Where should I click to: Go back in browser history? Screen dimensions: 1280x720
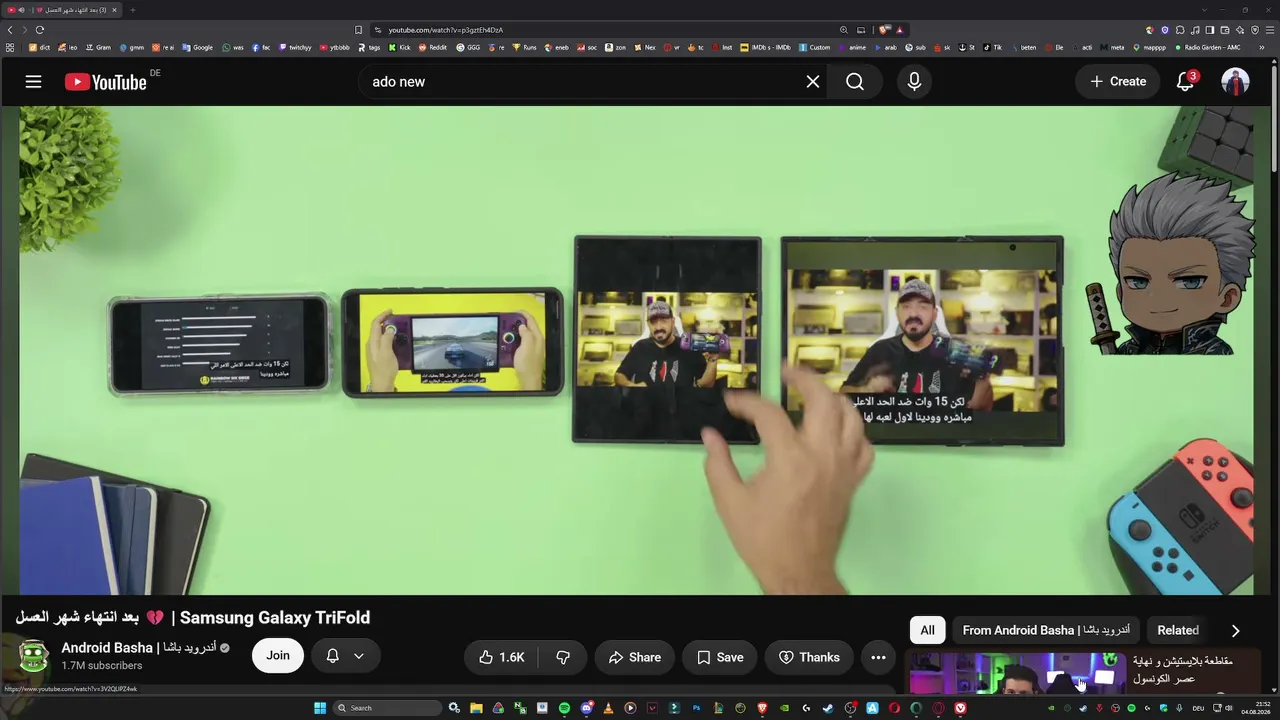point(11,30)
